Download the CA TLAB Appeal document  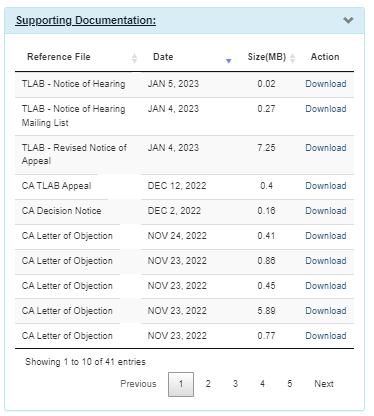coord(326,186)
